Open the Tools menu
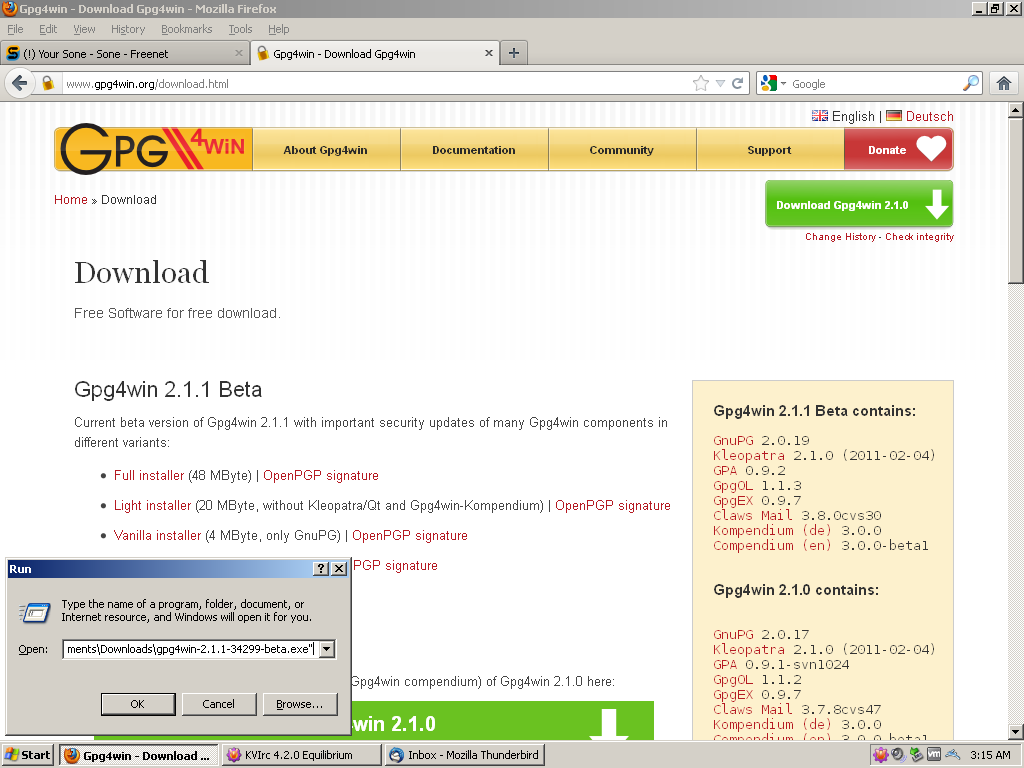 [x=240, y=29]
